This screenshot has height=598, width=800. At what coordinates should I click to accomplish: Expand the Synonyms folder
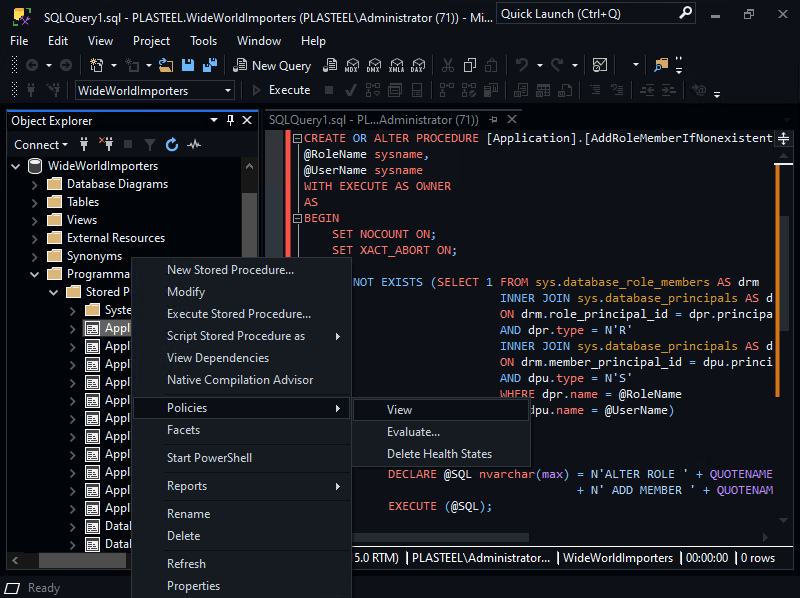coord(34,256)
